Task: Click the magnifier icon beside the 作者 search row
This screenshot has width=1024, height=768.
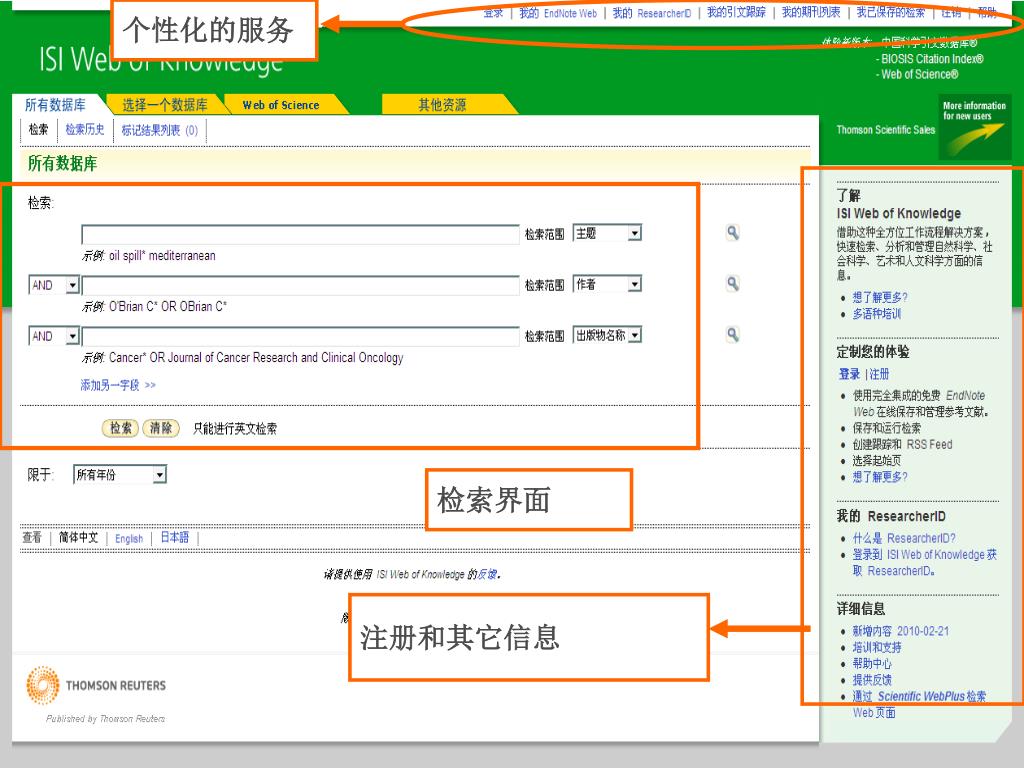Action: (x=733, y=284)
